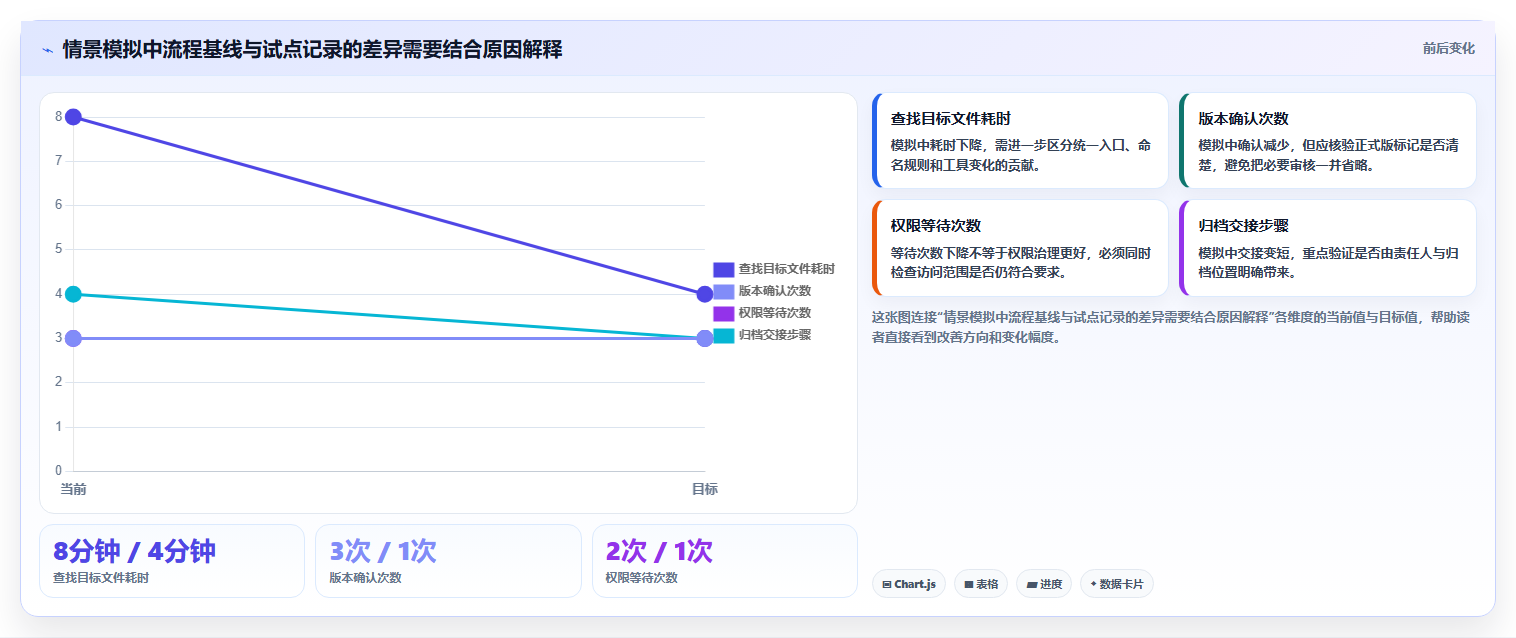The height and width of the screenshot is (638, 1516).
Task: Click the card text starting 模拟中确认减少
Action: coord(1329,155)
